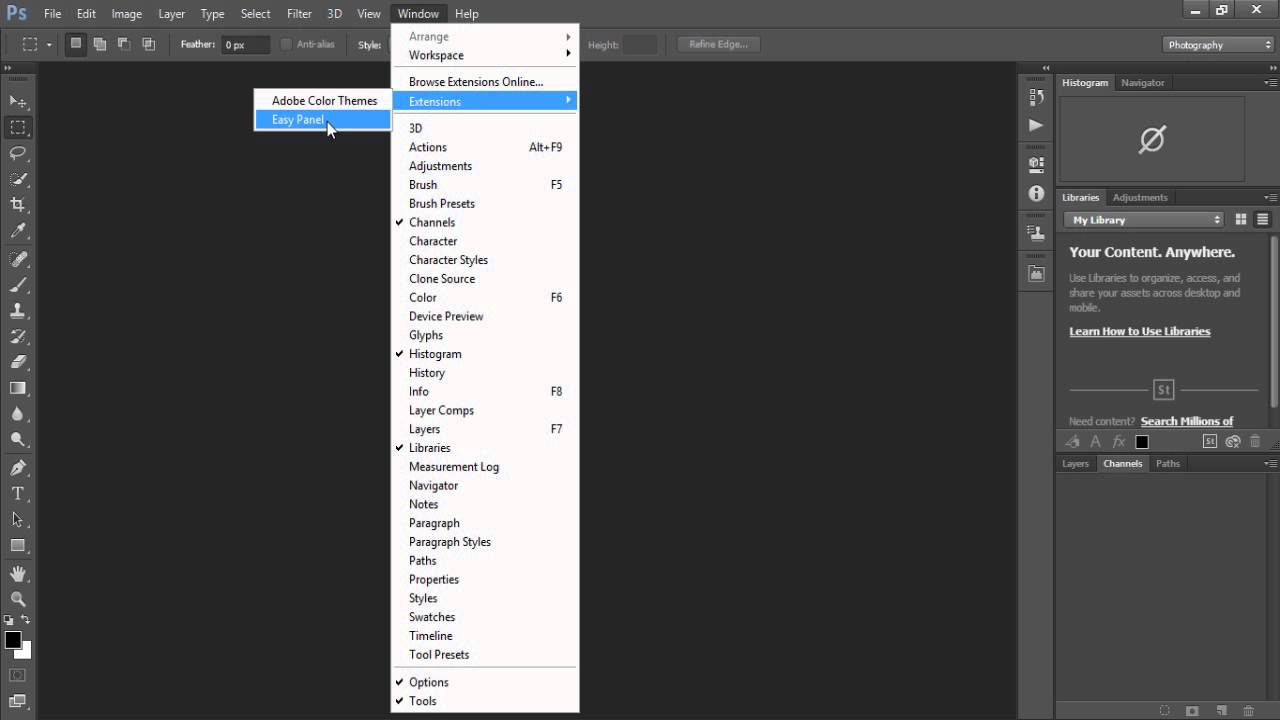Open the tool preset picker arrow
The image size is (1280, 720).
click(49, 45)
